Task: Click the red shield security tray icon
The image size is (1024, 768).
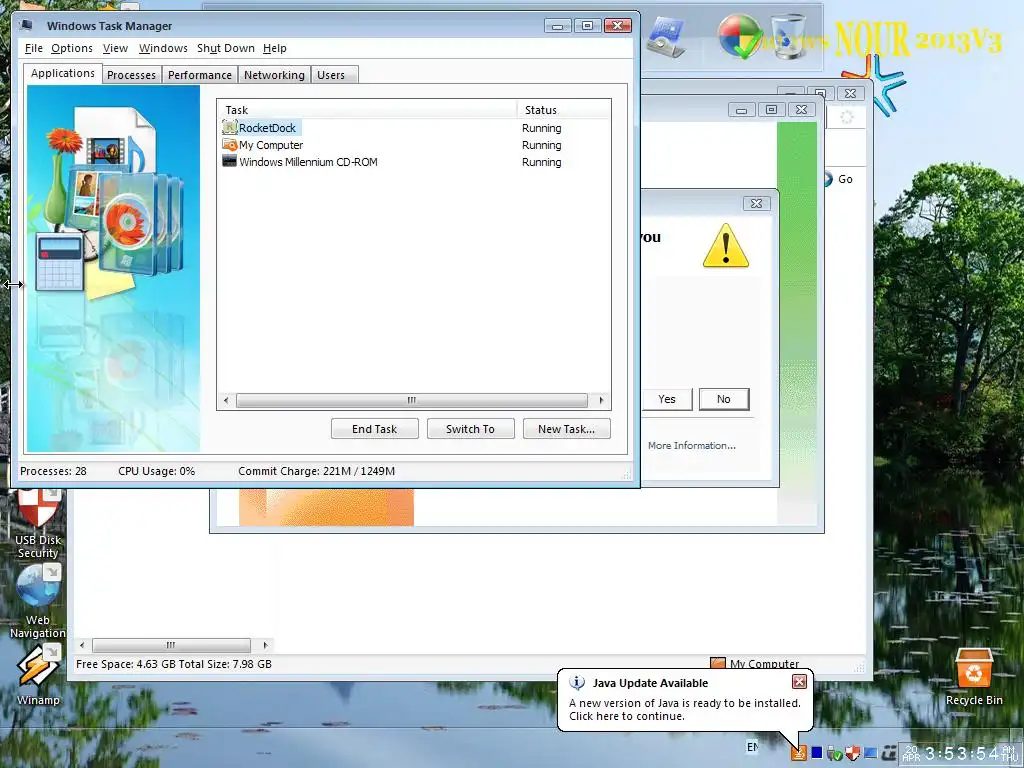Action: [x=852, y=753]
